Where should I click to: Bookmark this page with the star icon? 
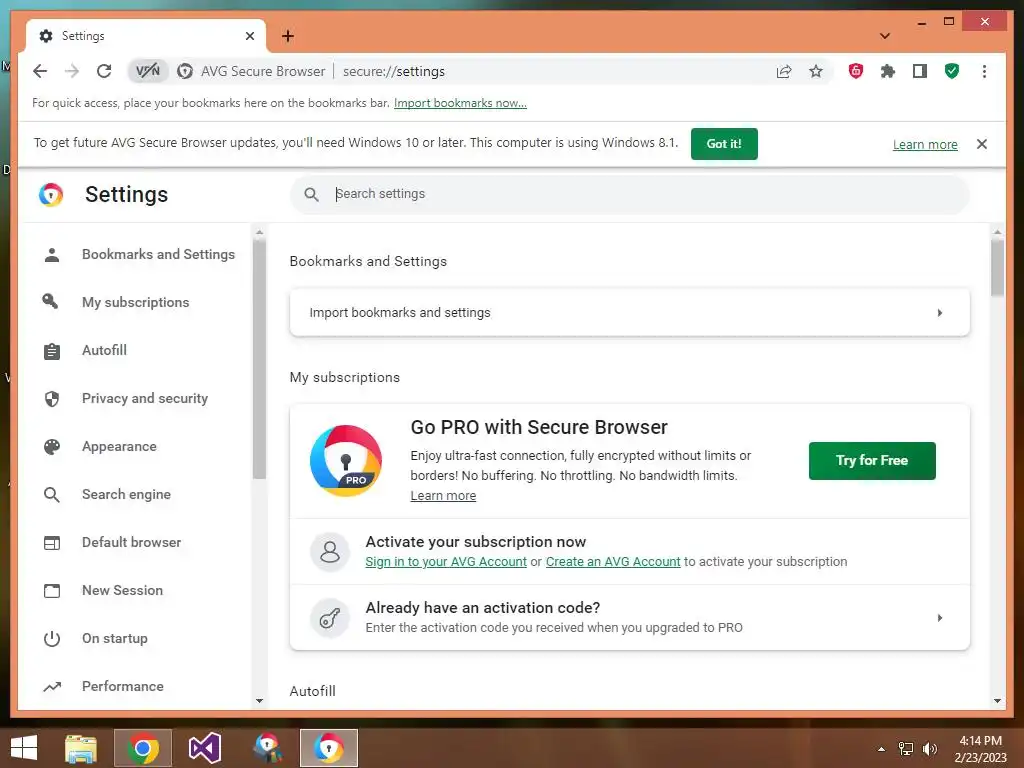[816, 71]
